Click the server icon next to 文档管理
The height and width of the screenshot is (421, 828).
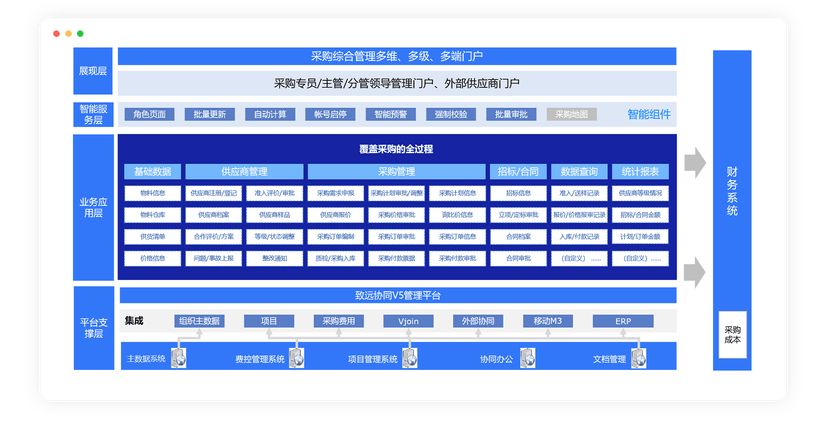tap(639, 358)
